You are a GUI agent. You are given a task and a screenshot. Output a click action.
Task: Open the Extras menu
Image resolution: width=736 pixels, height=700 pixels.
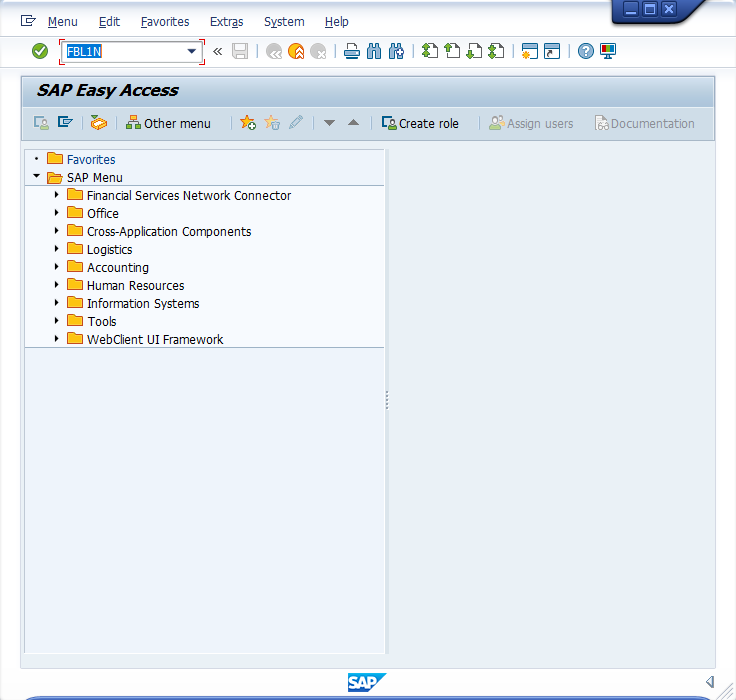tap(226, 22)
